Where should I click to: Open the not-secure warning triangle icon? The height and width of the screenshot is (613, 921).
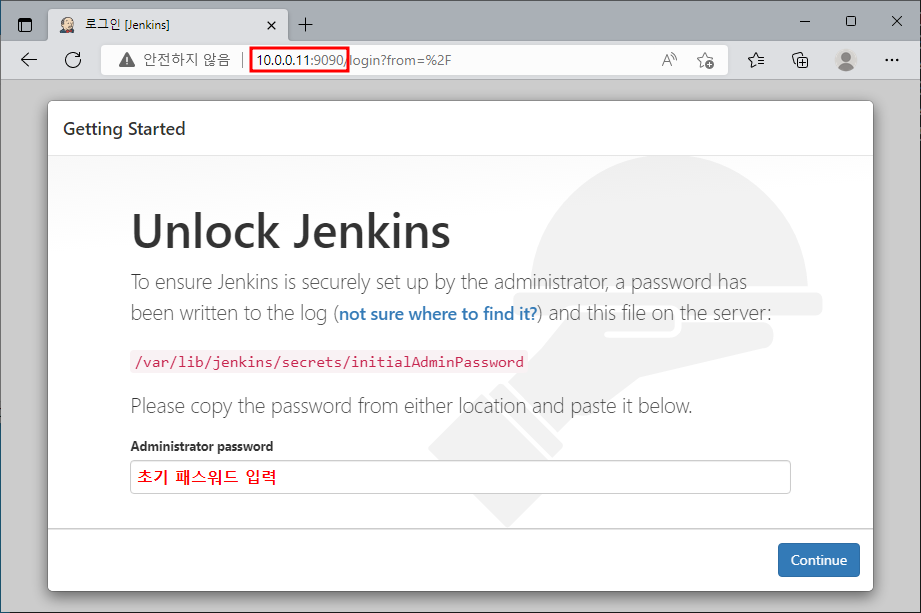pyautogui.click(x=127, y=59)
